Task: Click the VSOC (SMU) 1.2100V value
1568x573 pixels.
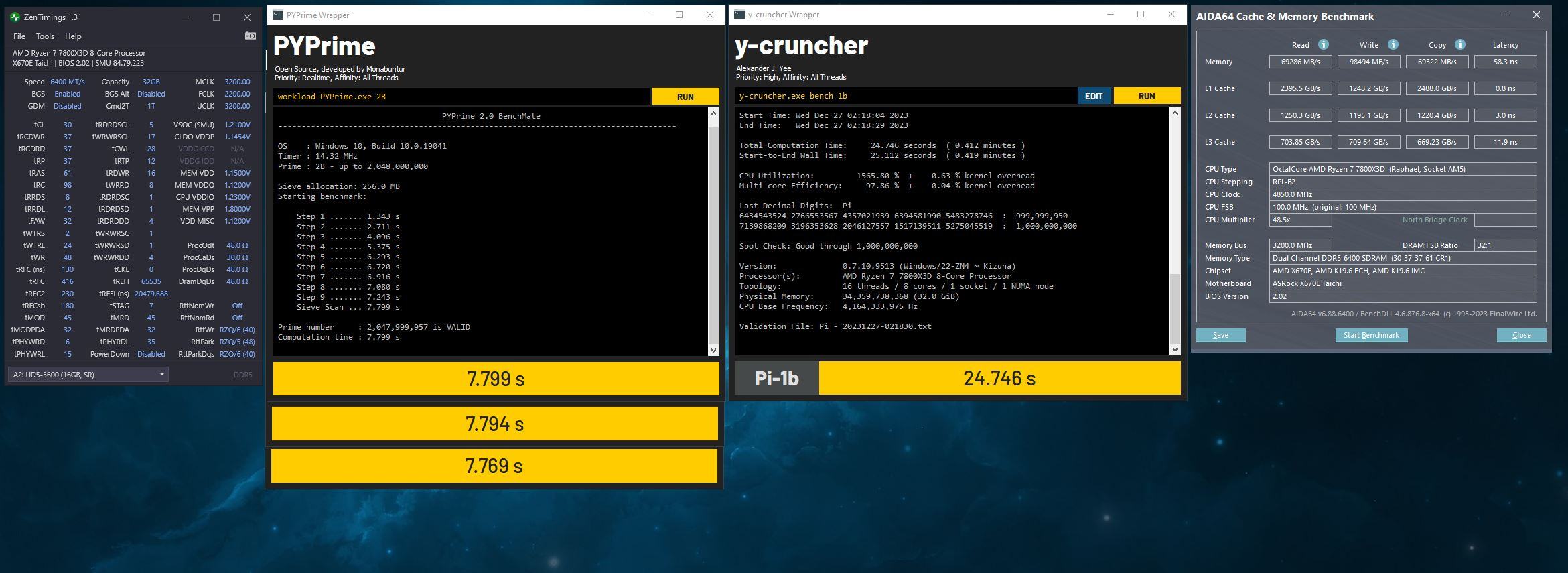Action: coord(237,125)
